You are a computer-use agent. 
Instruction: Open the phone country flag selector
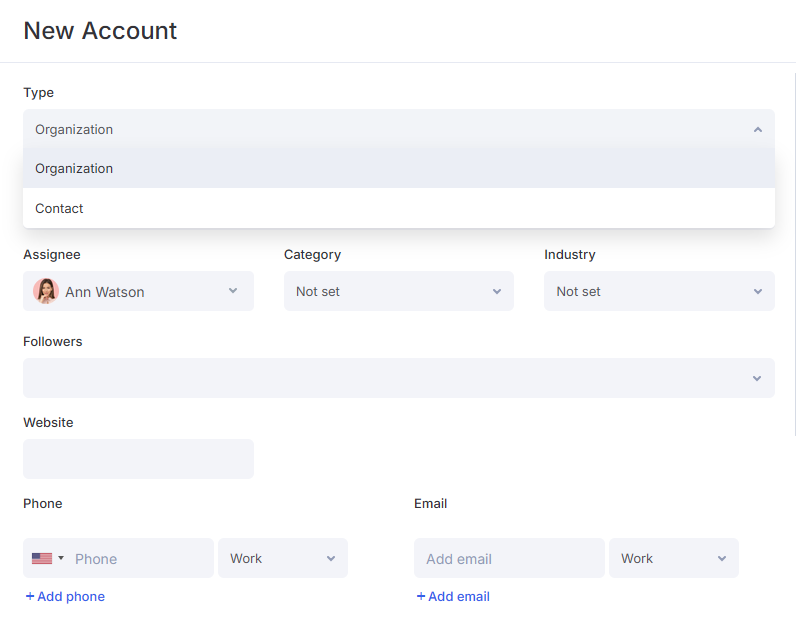(x=48, y=558)
